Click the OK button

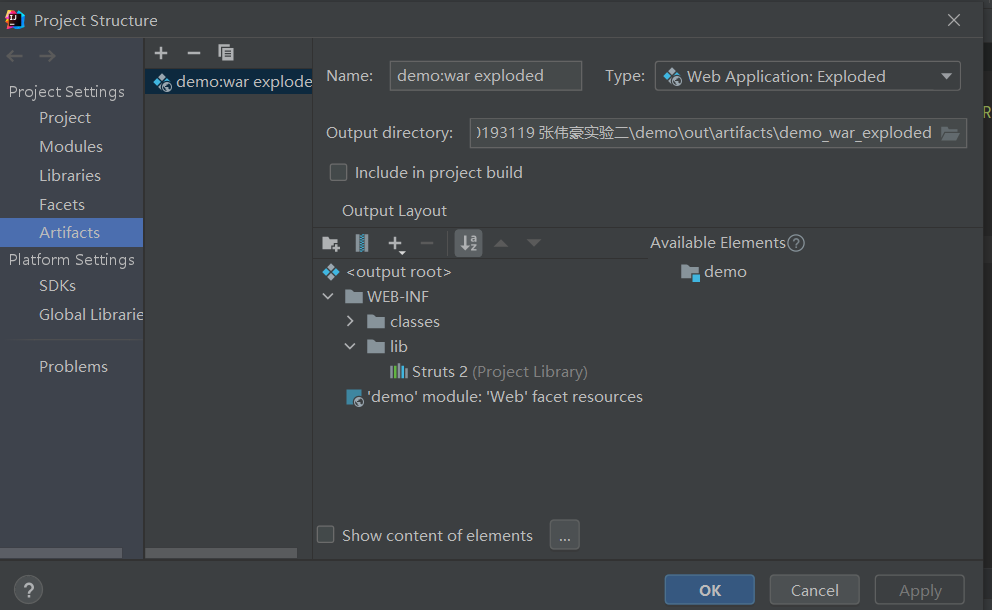[710, 590]
